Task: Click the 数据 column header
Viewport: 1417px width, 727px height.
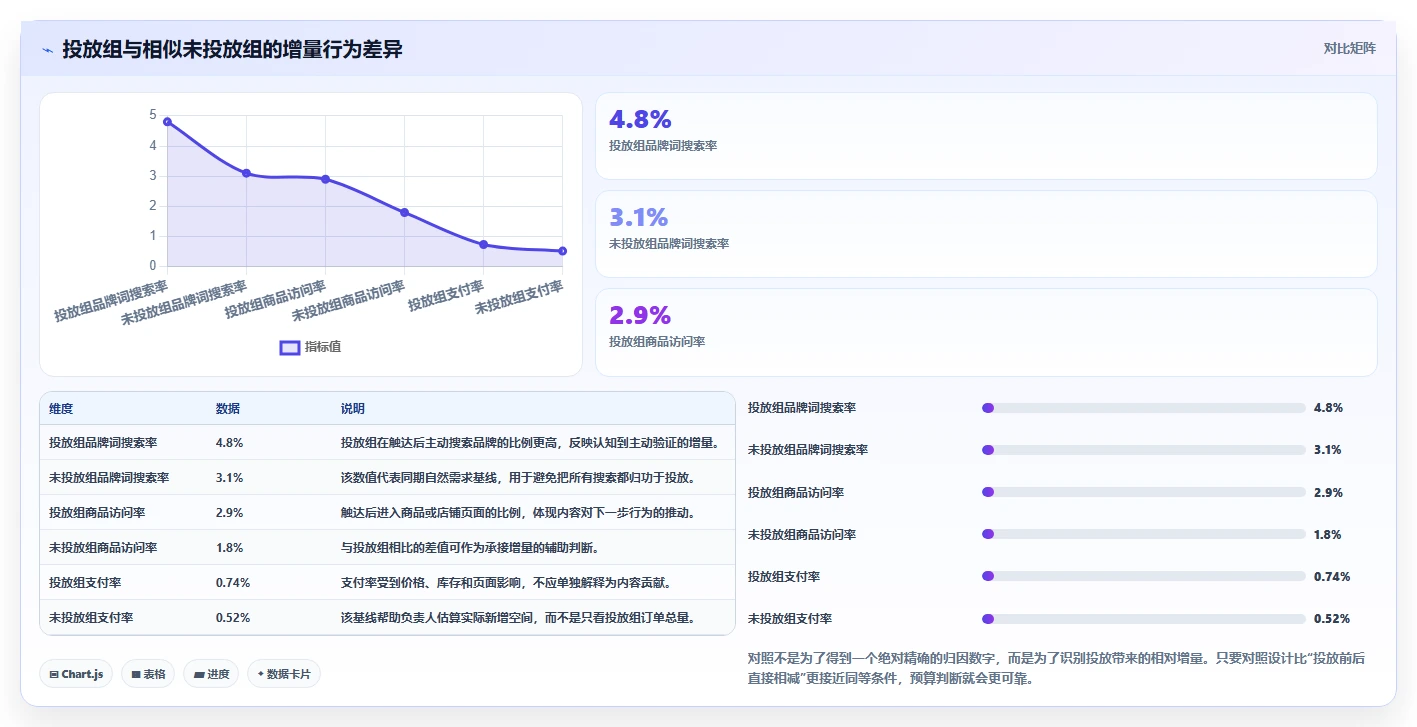Action: pyautogui.click(x=228, y=409)
